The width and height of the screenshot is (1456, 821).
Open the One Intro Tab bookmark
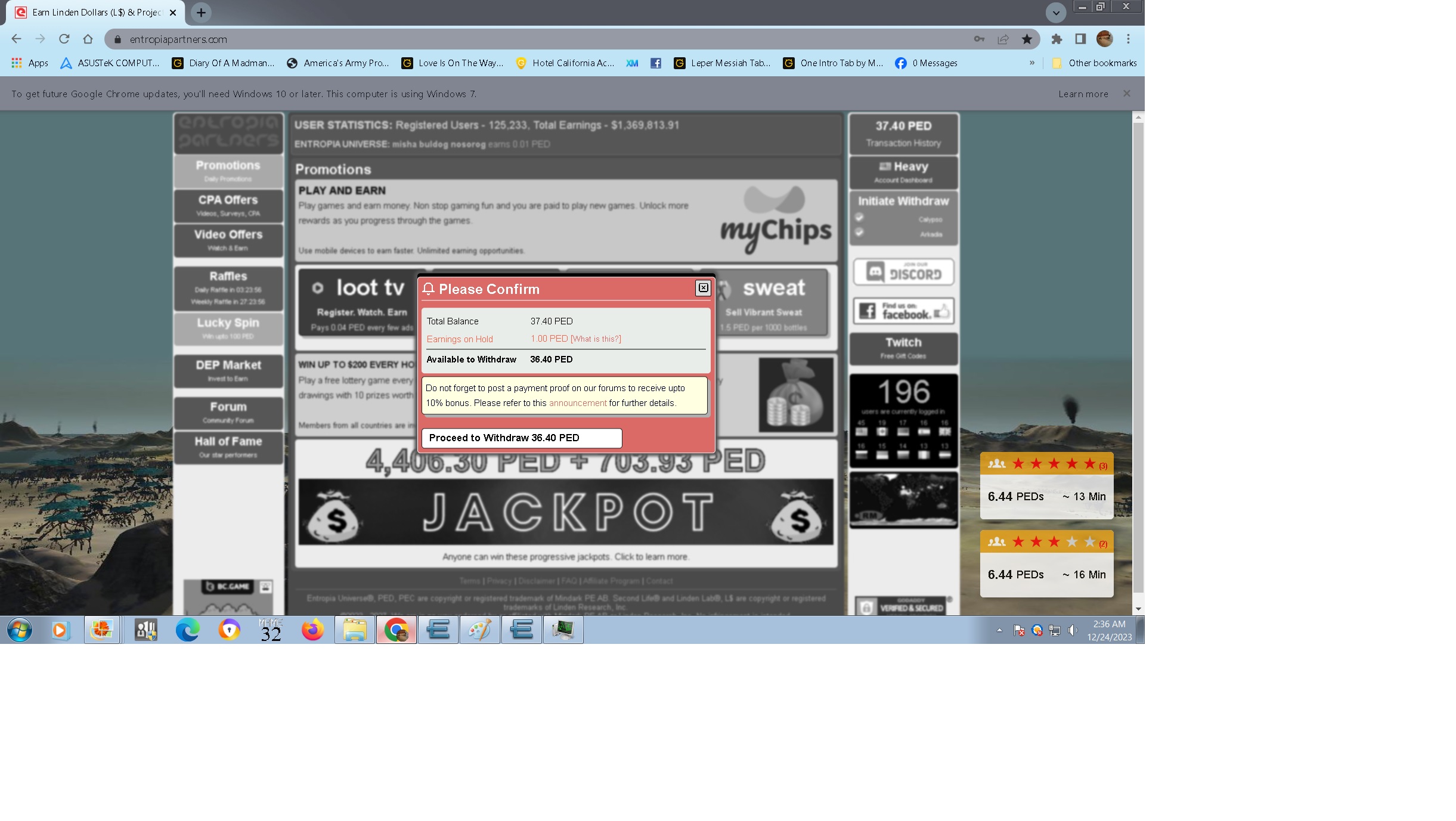[x=833, y=63]
